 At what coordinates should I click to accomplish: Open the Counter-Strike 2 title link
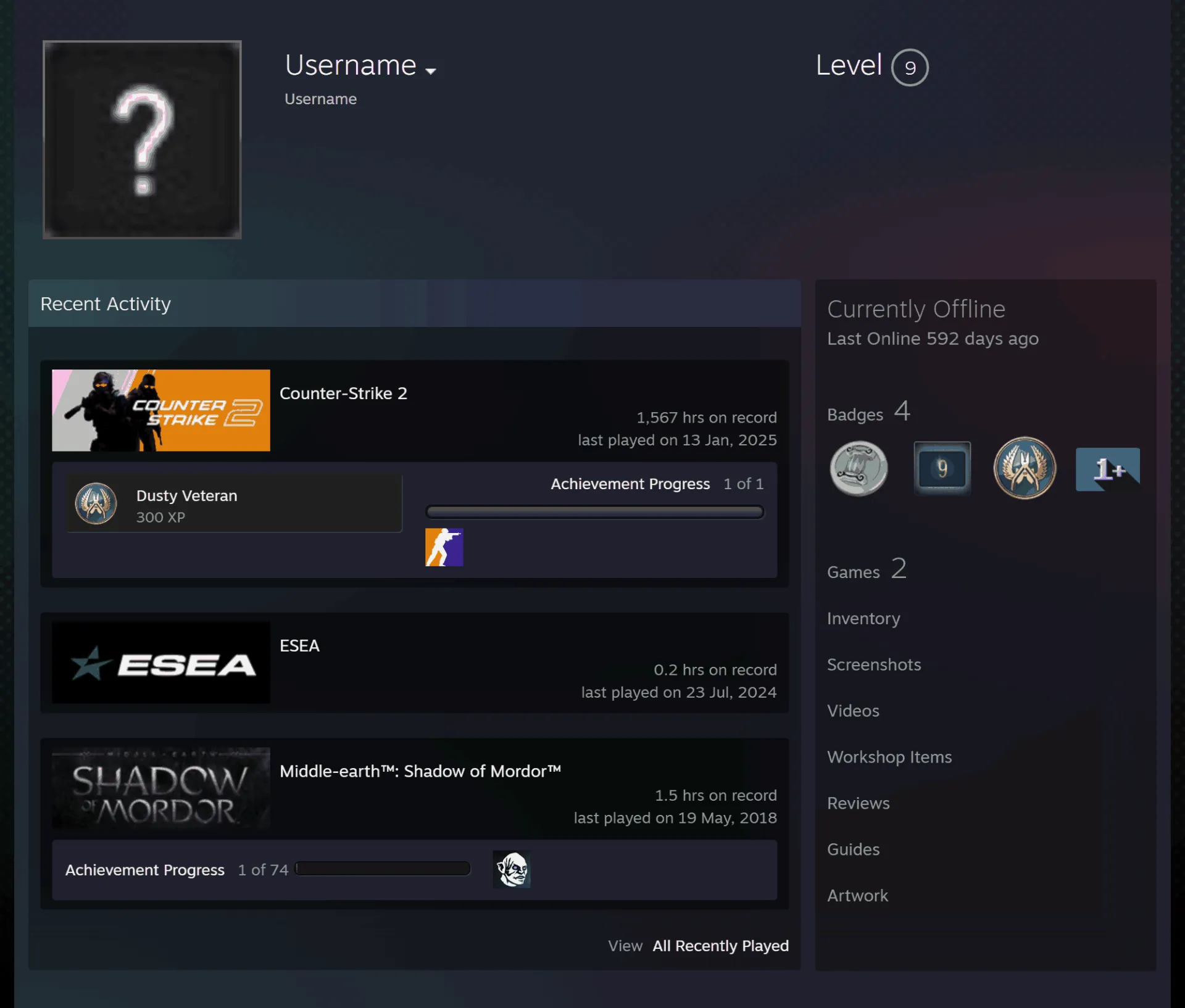click(x=343, y=393)
